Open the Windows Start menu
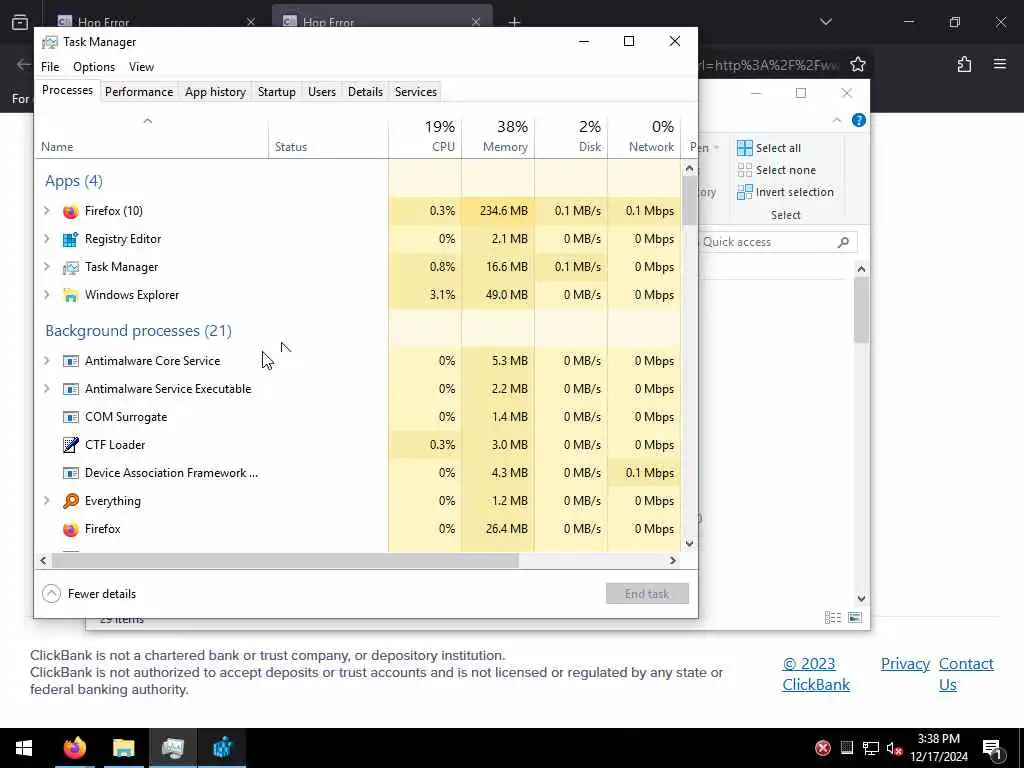 (x=24, y=748)
